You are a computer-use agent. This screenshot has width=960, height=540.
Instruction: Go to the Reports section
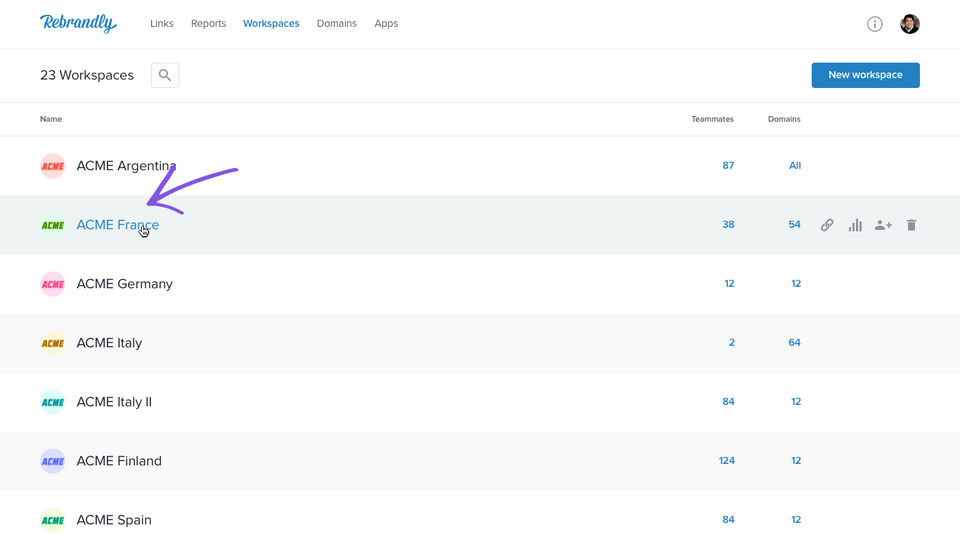pyautogui.click(x=208, y=23)
